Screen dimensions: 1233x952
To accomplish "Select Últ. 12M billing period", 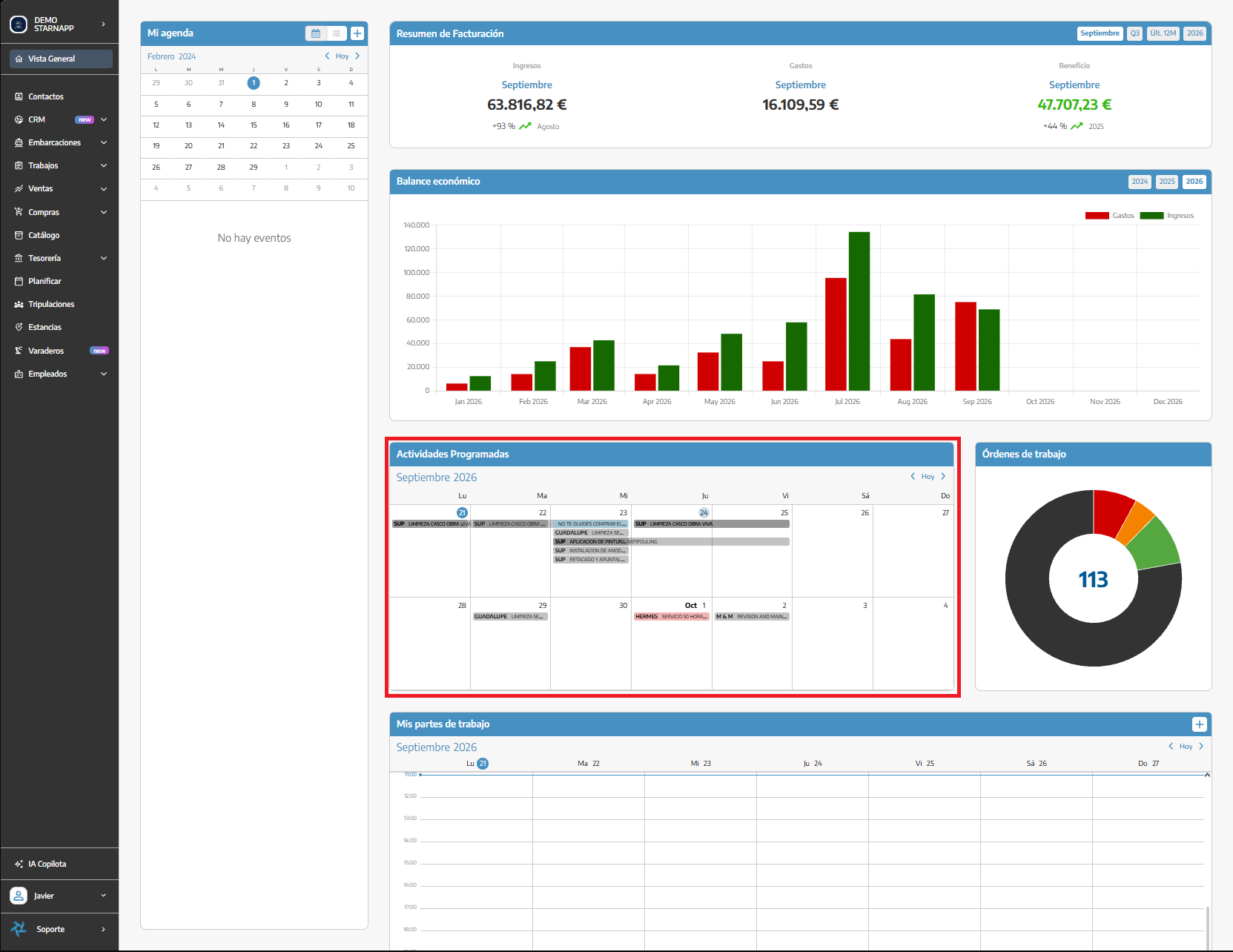I will (1163, 33).
